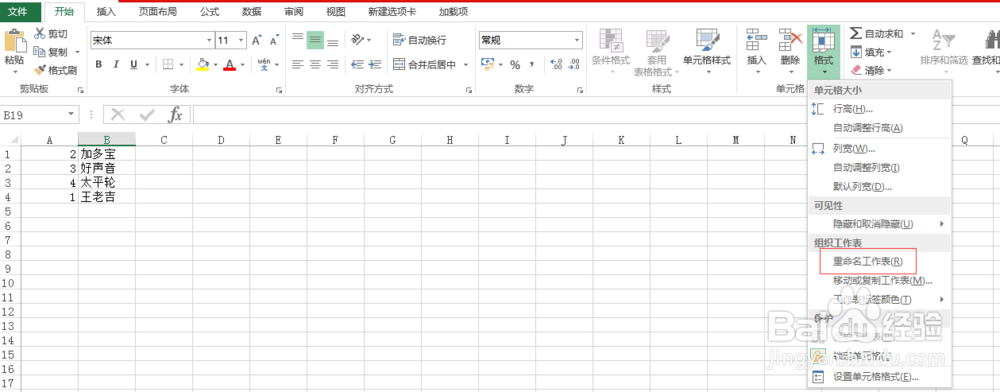Open the File (文件) tab

tap(21, 11)
